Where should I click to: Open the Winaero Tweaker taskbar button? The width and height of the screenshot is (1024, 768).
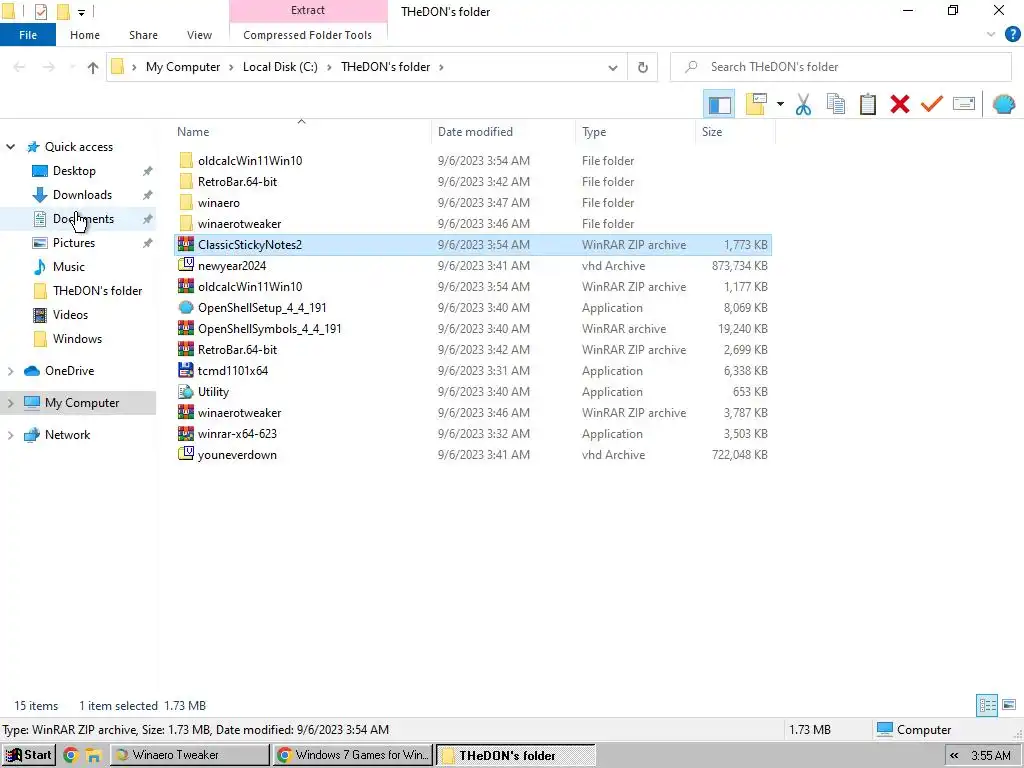189,756
